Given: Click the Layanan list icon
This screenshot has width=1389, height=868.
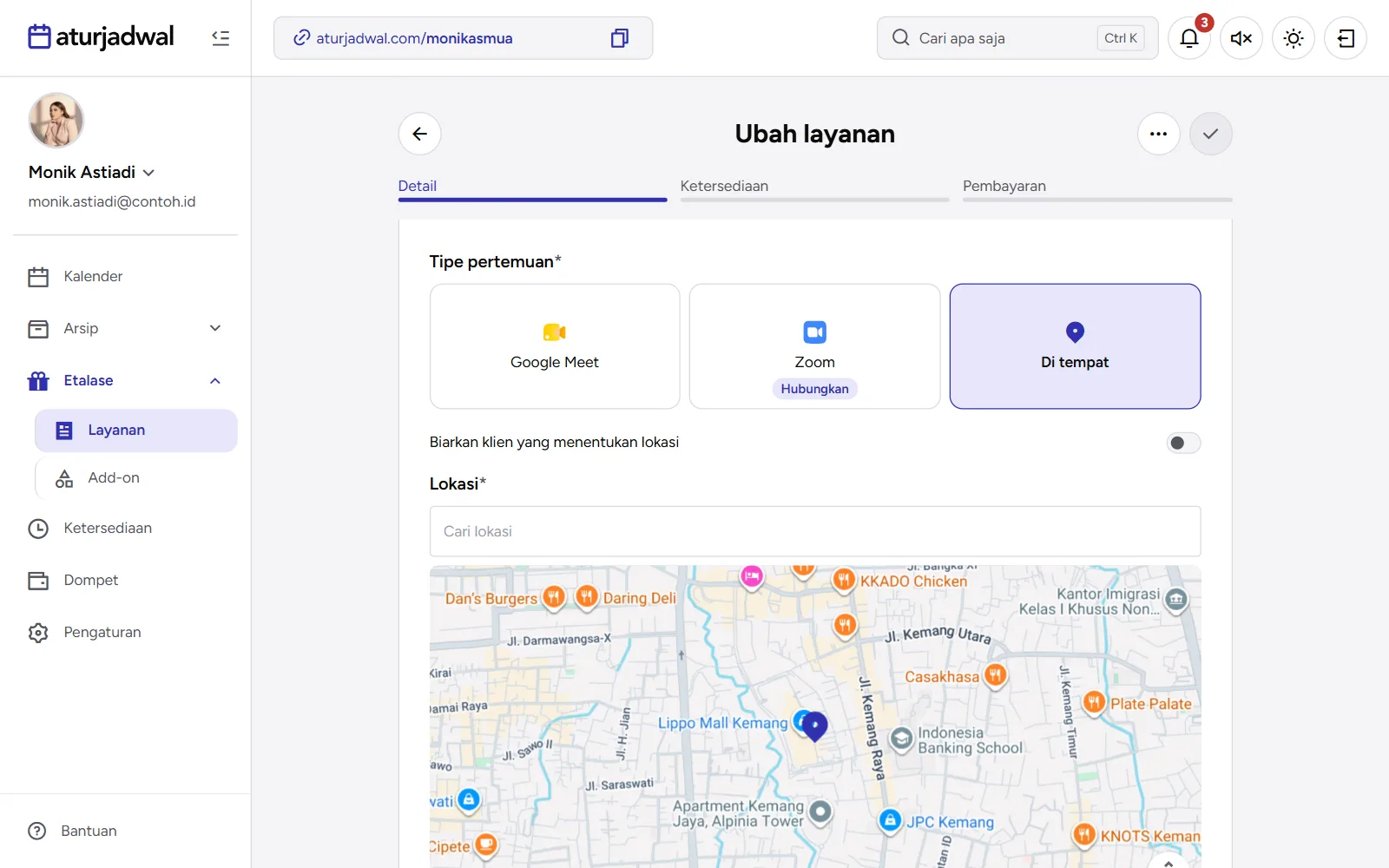Looking at the screenshot, I should (x=64, y=431).
